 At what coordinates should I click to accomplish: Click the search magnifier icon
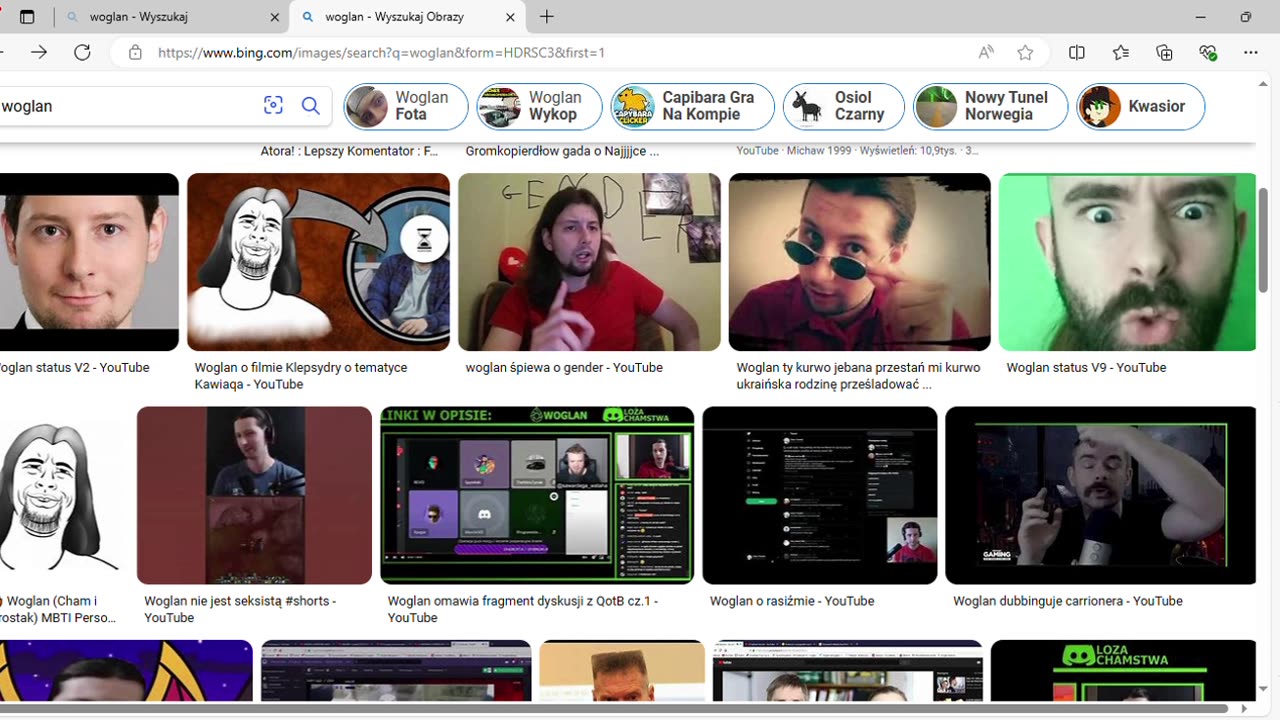pyautogui.click(x=311, y=106)
